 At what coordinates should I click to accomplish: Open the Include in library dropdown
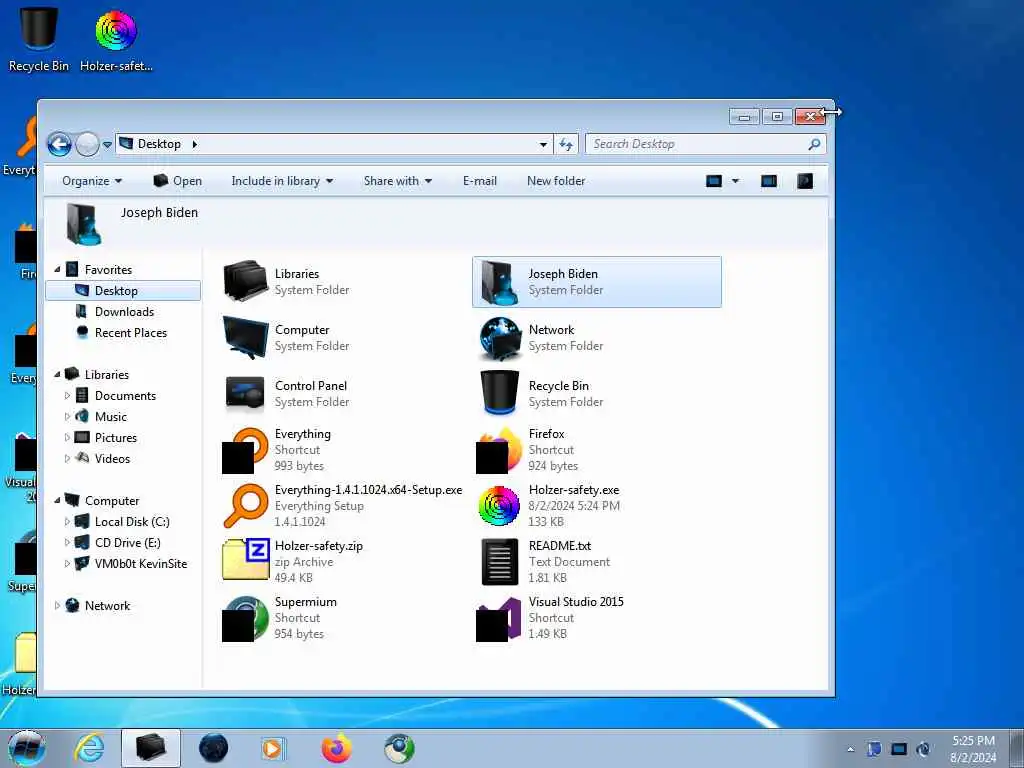tap(282, 181)
